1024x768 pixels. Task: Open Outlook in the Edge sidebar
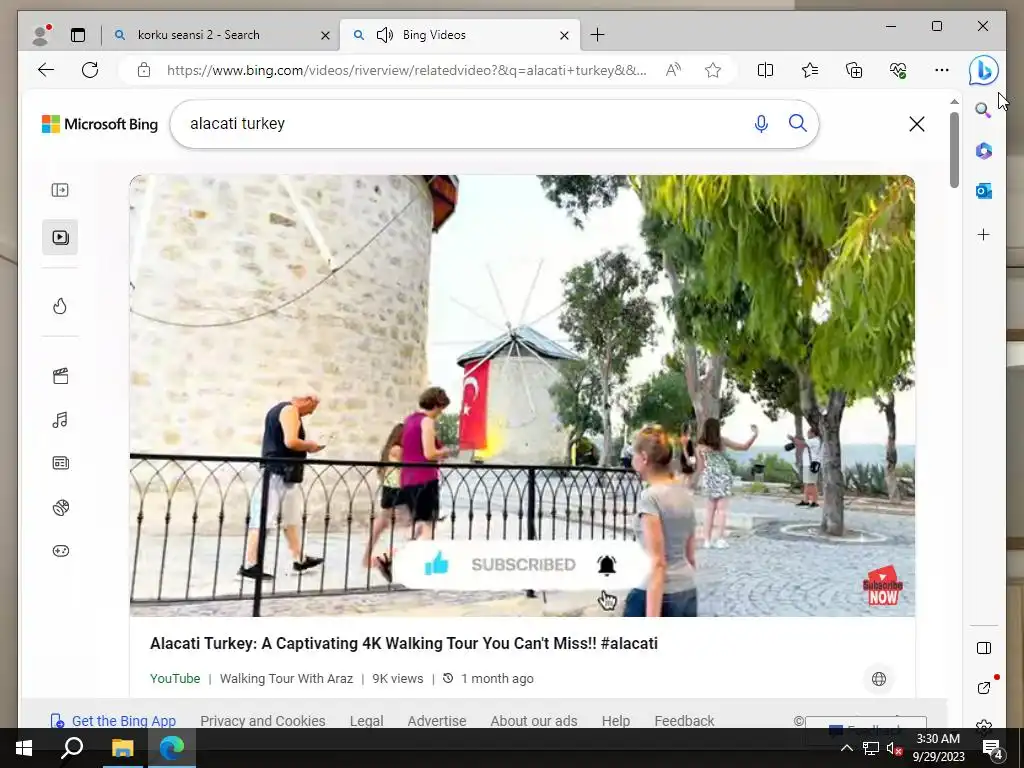(x=984, y=191)
